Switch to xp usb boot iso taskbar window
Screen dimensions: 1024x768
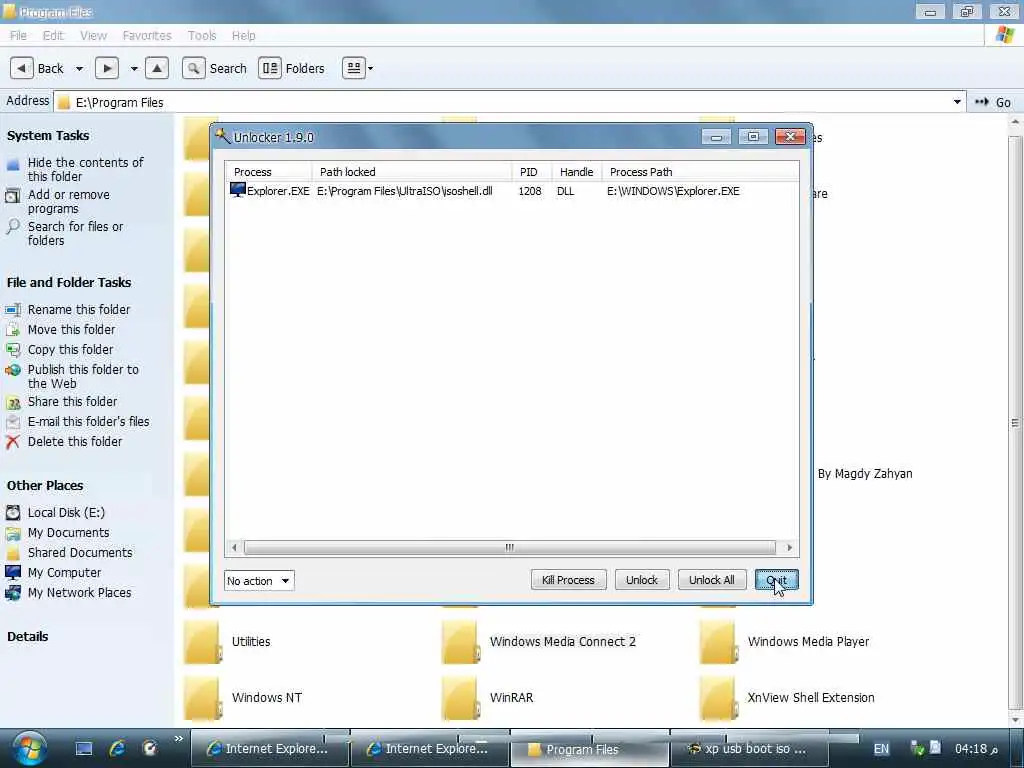pyautogui.click(x=749, y=748)
